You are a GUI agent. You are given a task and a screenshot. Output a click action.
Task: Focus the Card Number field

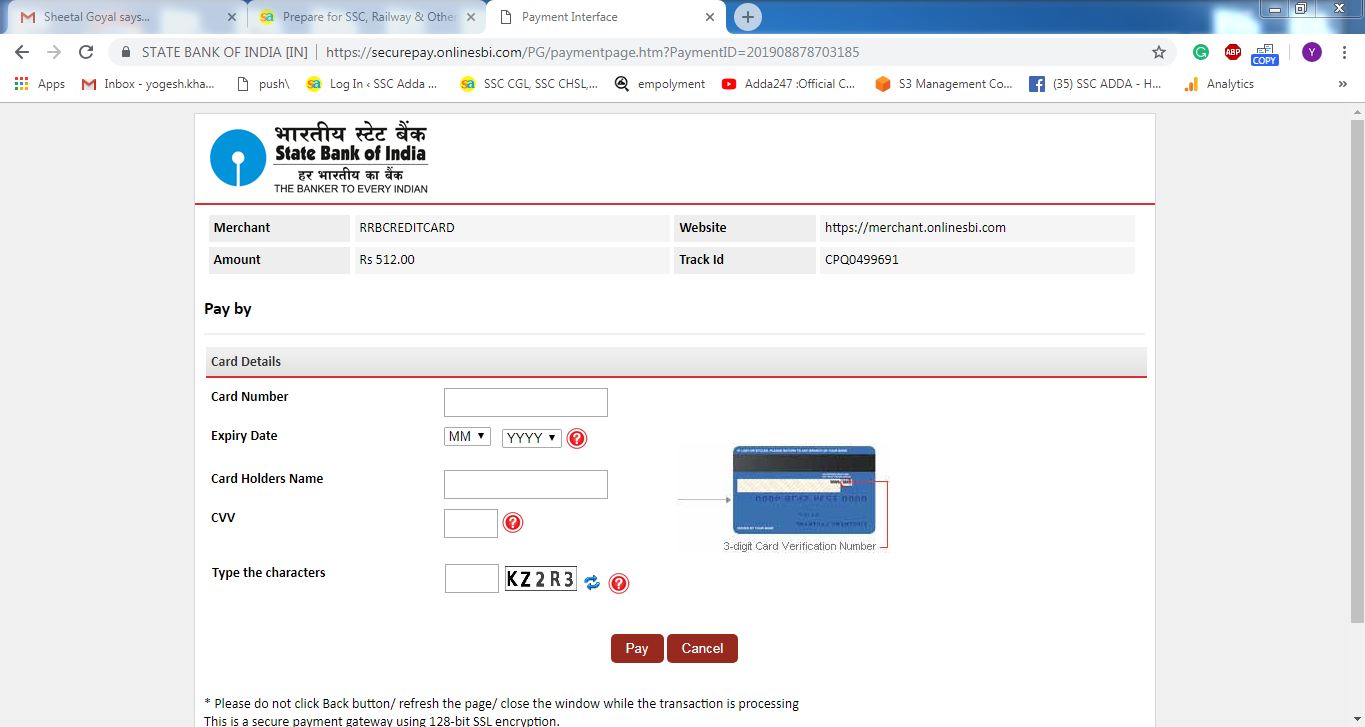[526, 402]
